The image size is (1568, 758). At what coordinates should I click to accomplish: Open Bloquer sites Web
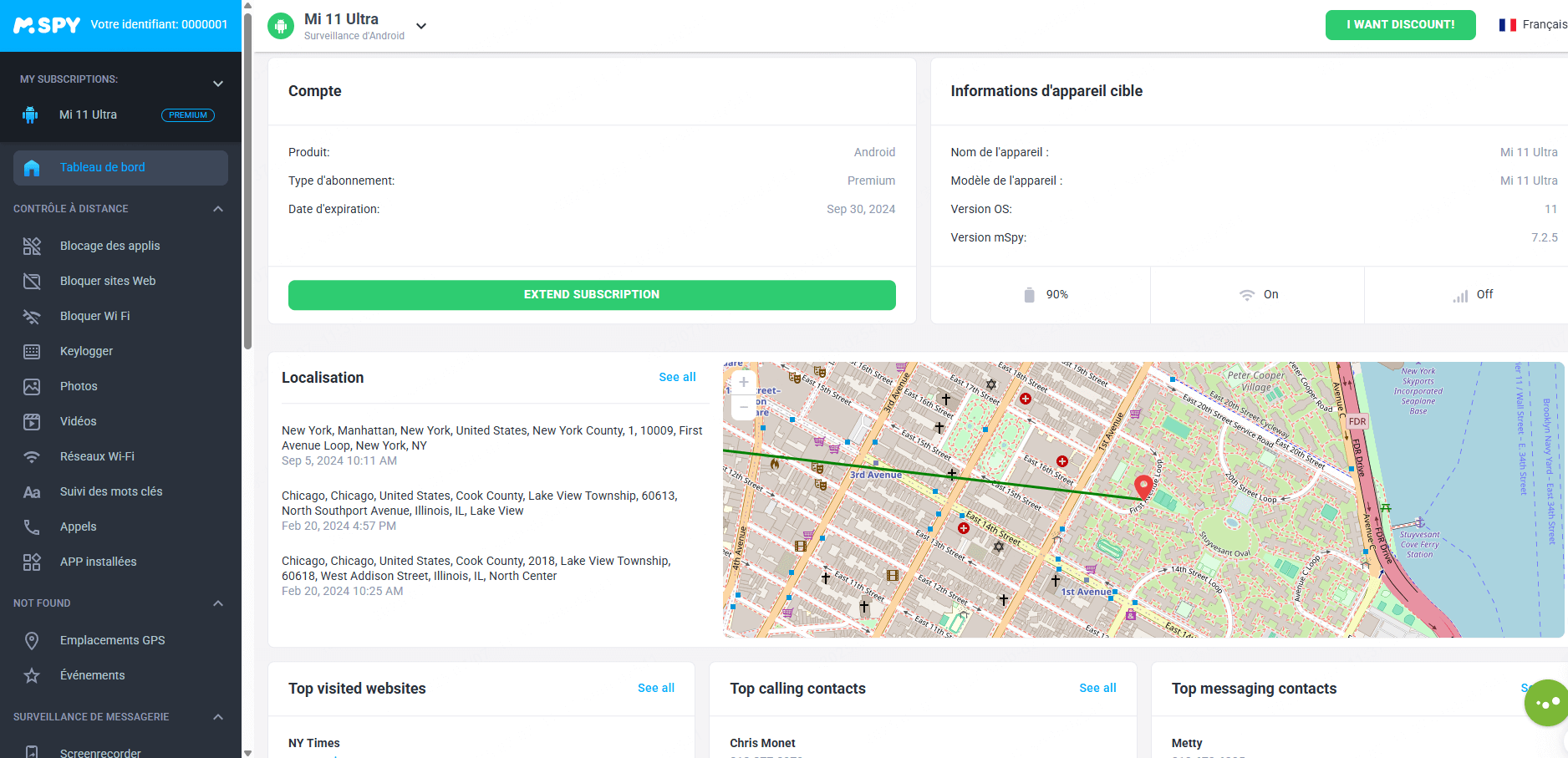pos(108,281)
